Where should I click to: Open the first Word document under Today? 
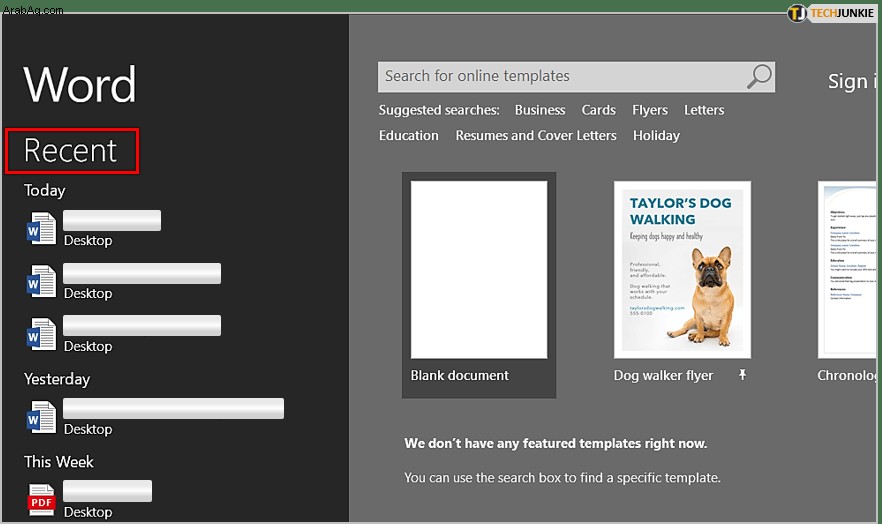(96, 228)
